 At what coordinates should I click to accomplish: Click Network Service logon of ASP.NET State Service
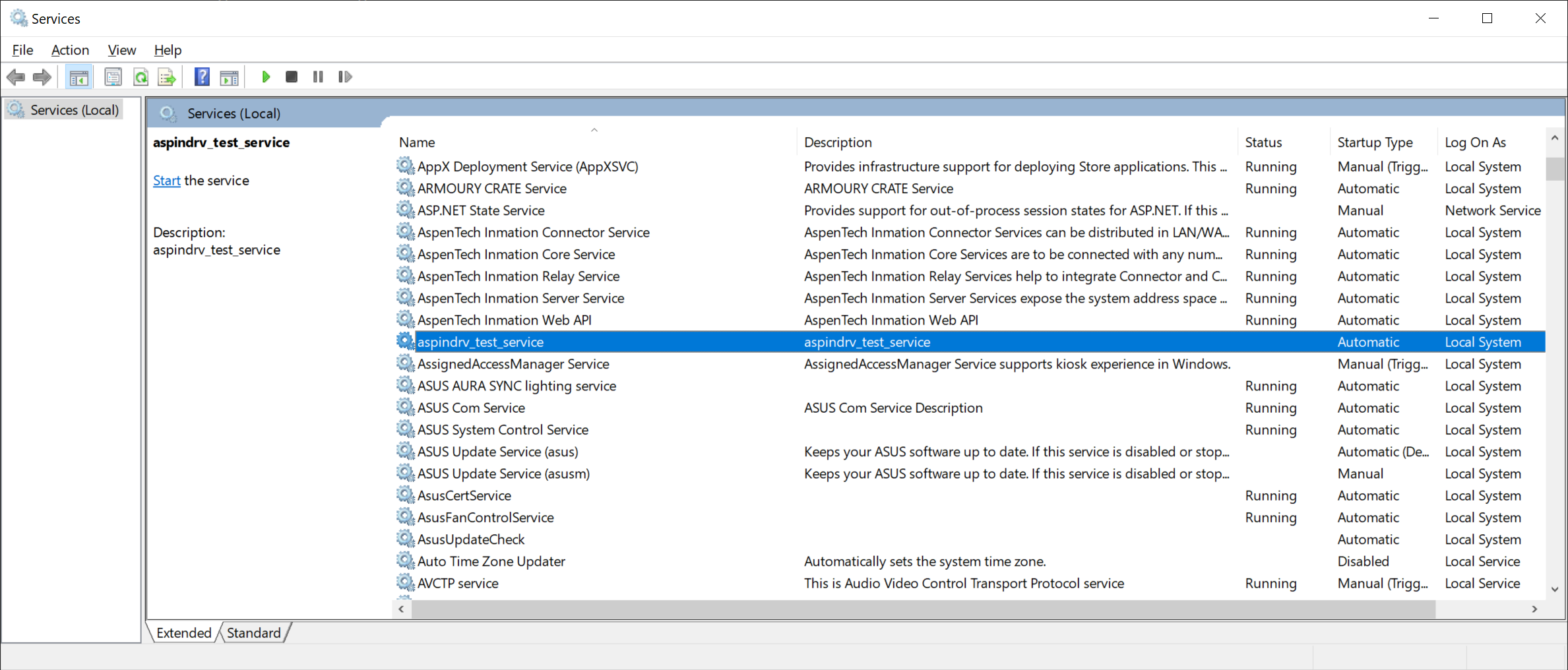[x=1493, y=210]
